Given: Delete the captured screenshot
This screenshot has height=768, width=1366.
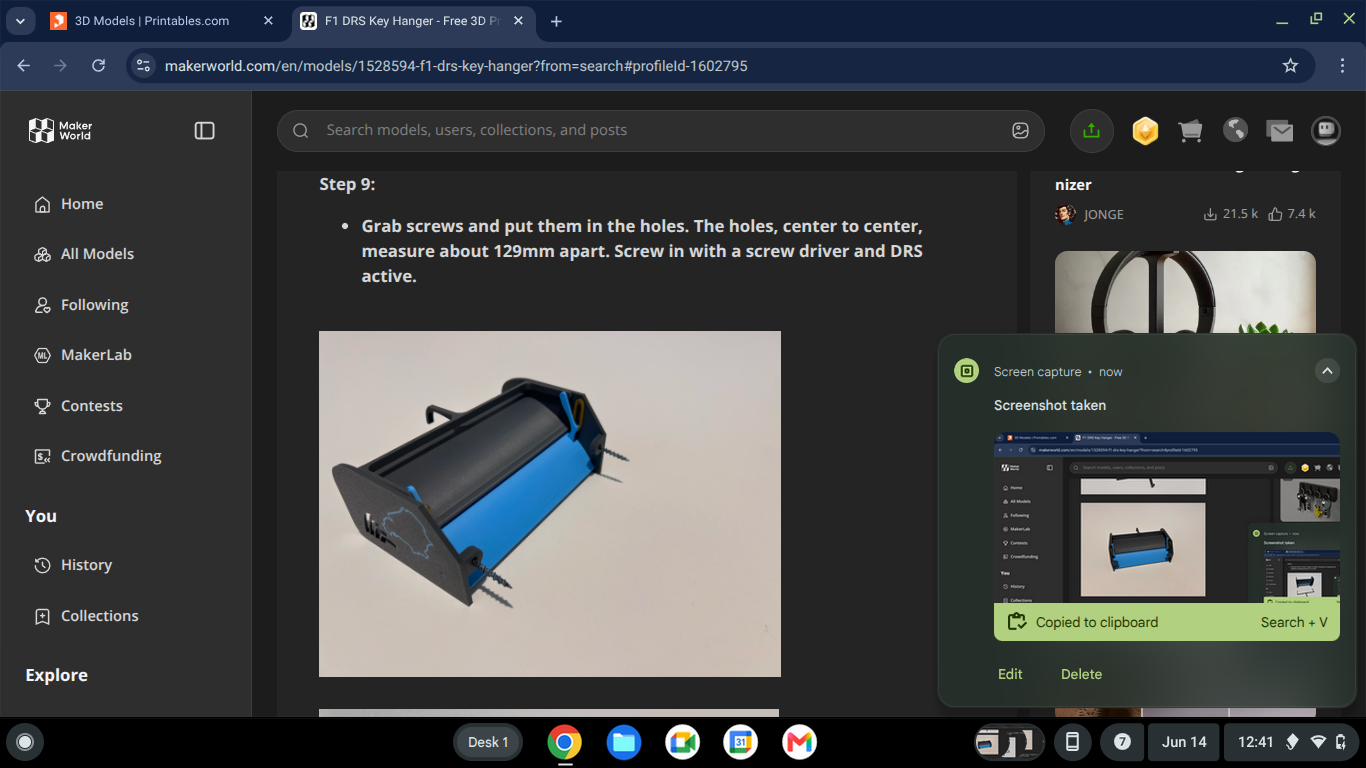Looking at the screenshot, I should (1081, 674).
